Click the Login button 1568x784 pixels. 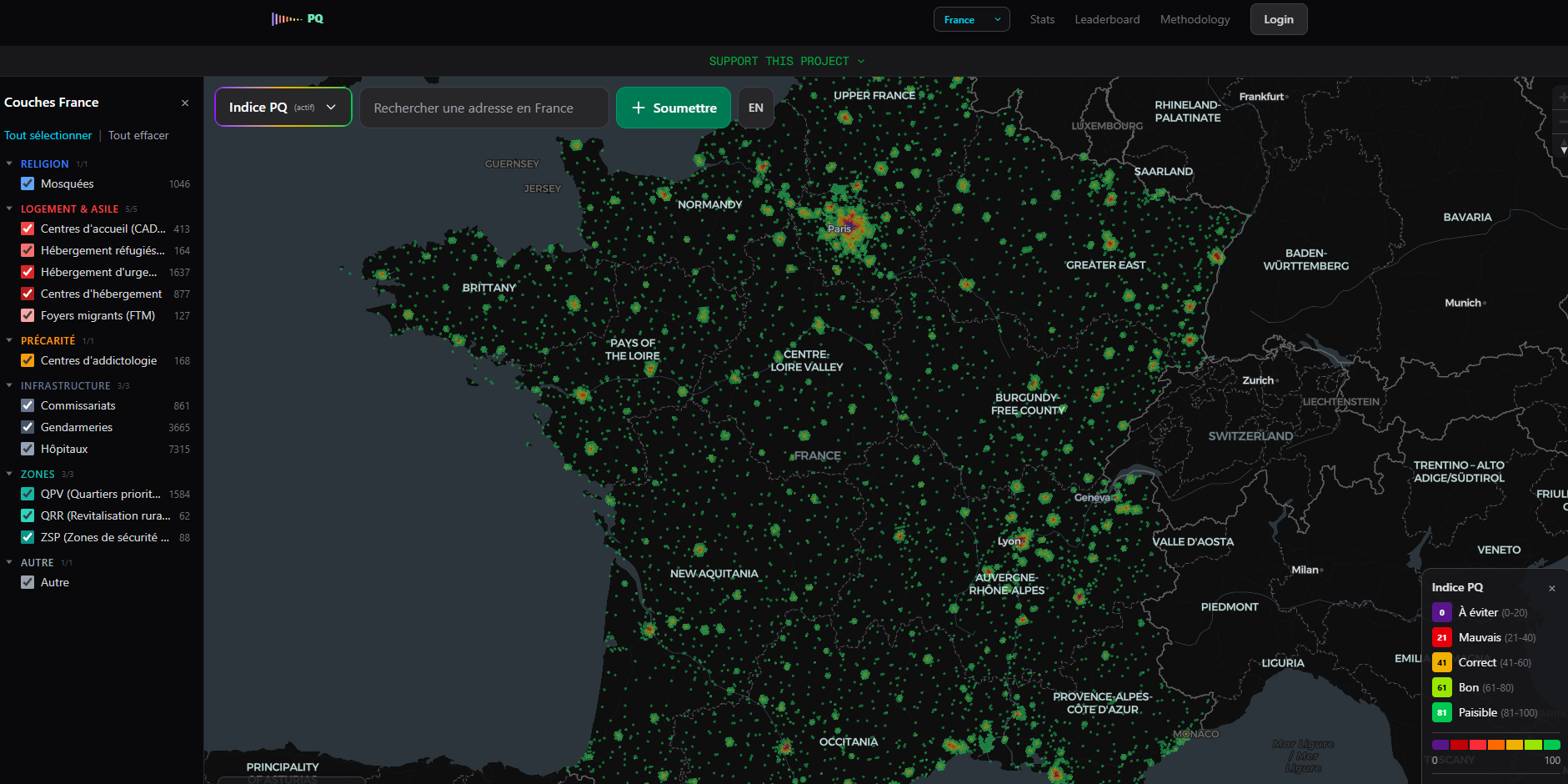click(1279, 19)
